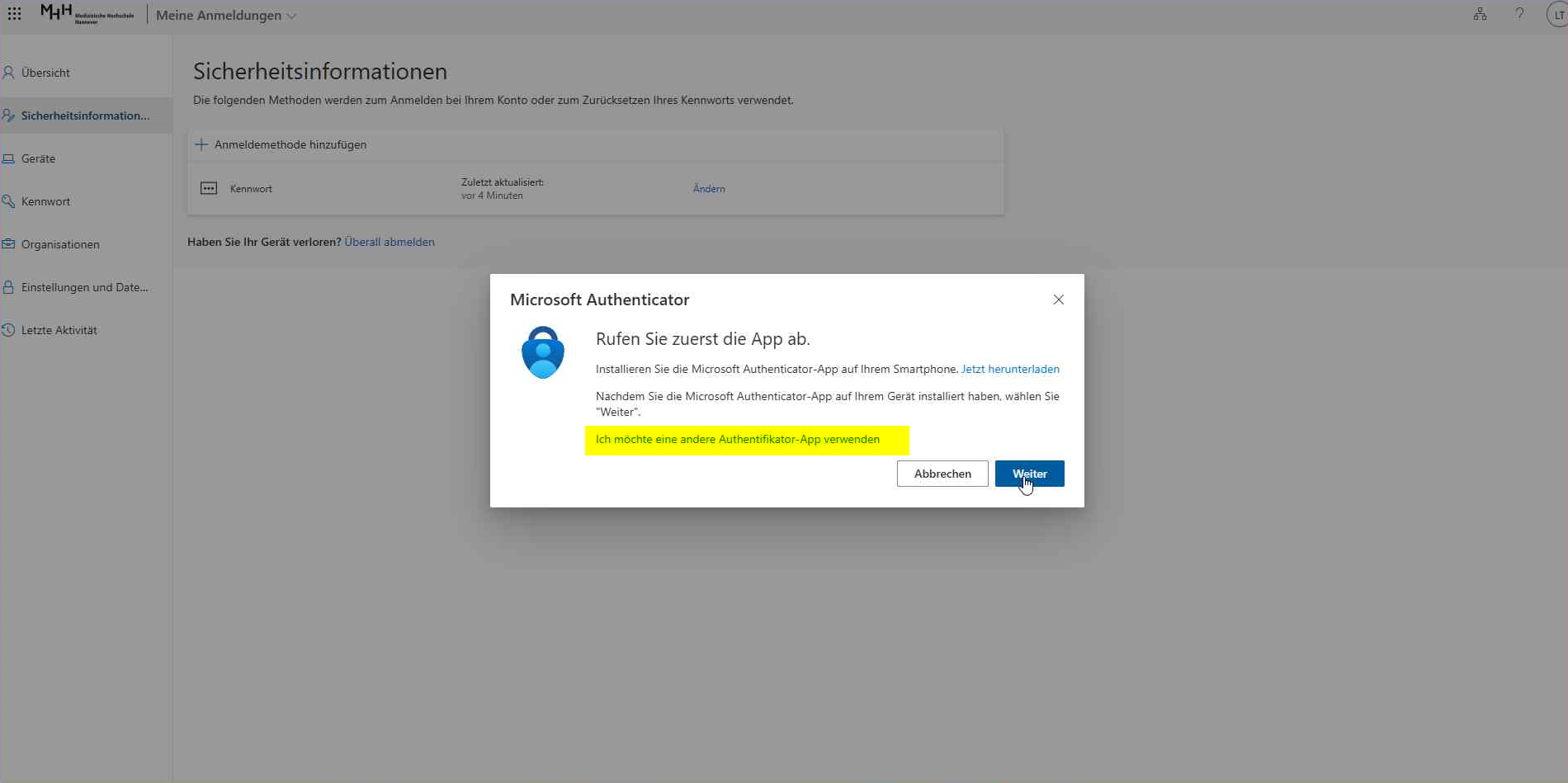The width and height of the screenshot is (1568, 783).
Task: Open Kennwort in the sidebar
Action: click(x=86, y=201)
